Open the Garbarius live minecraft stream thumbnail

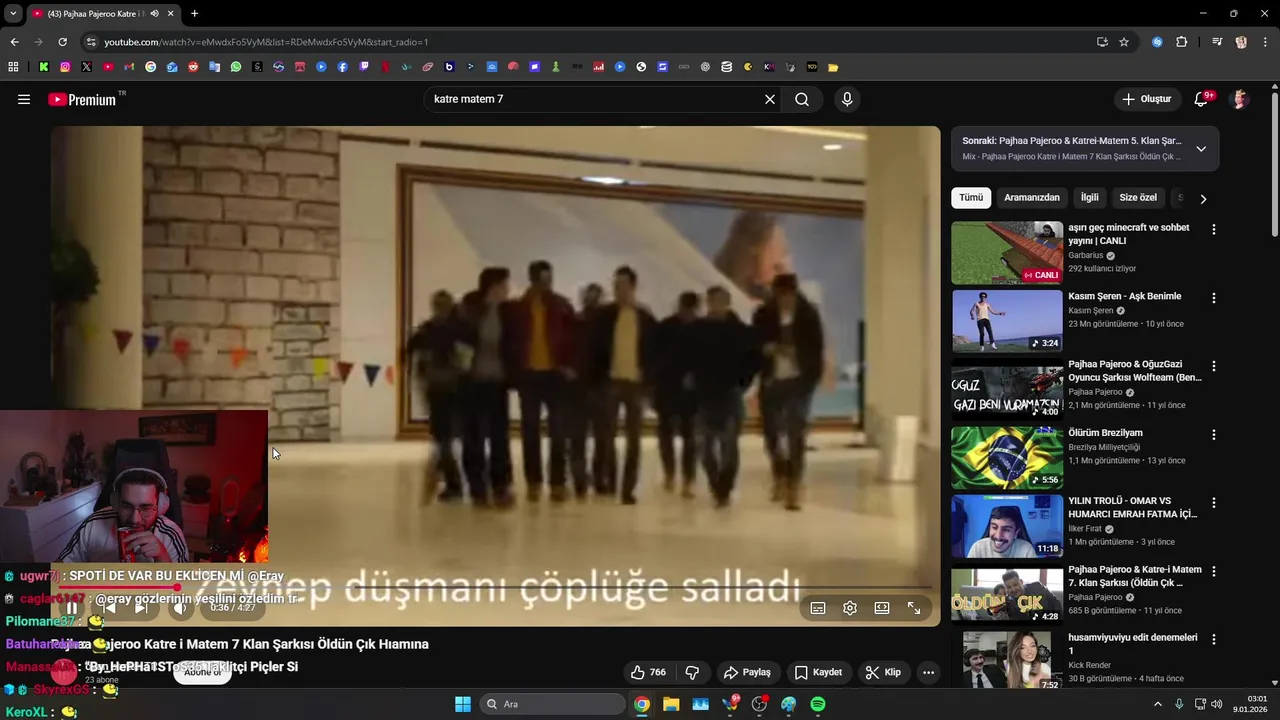click(x=1007, y=253)
